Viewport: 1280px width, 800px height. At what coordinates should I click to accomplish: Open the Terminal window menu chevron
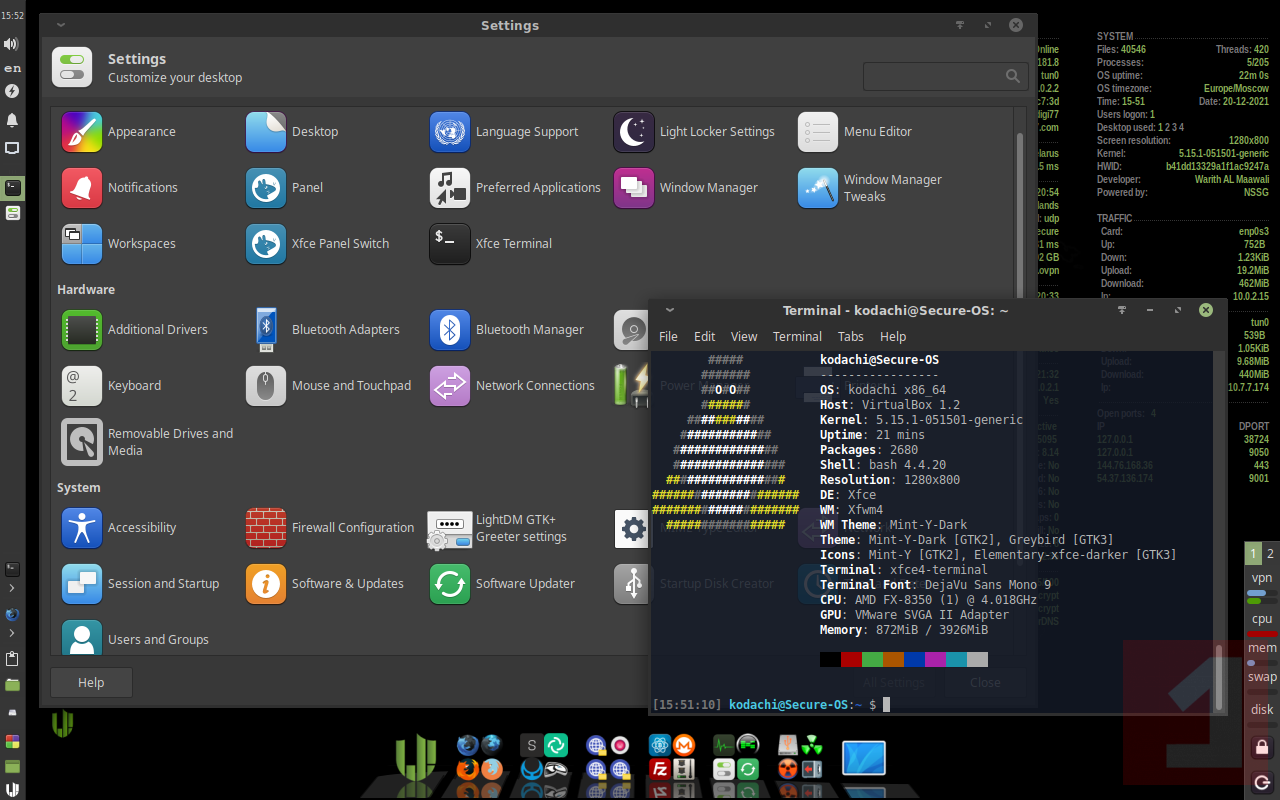point(670,310)
